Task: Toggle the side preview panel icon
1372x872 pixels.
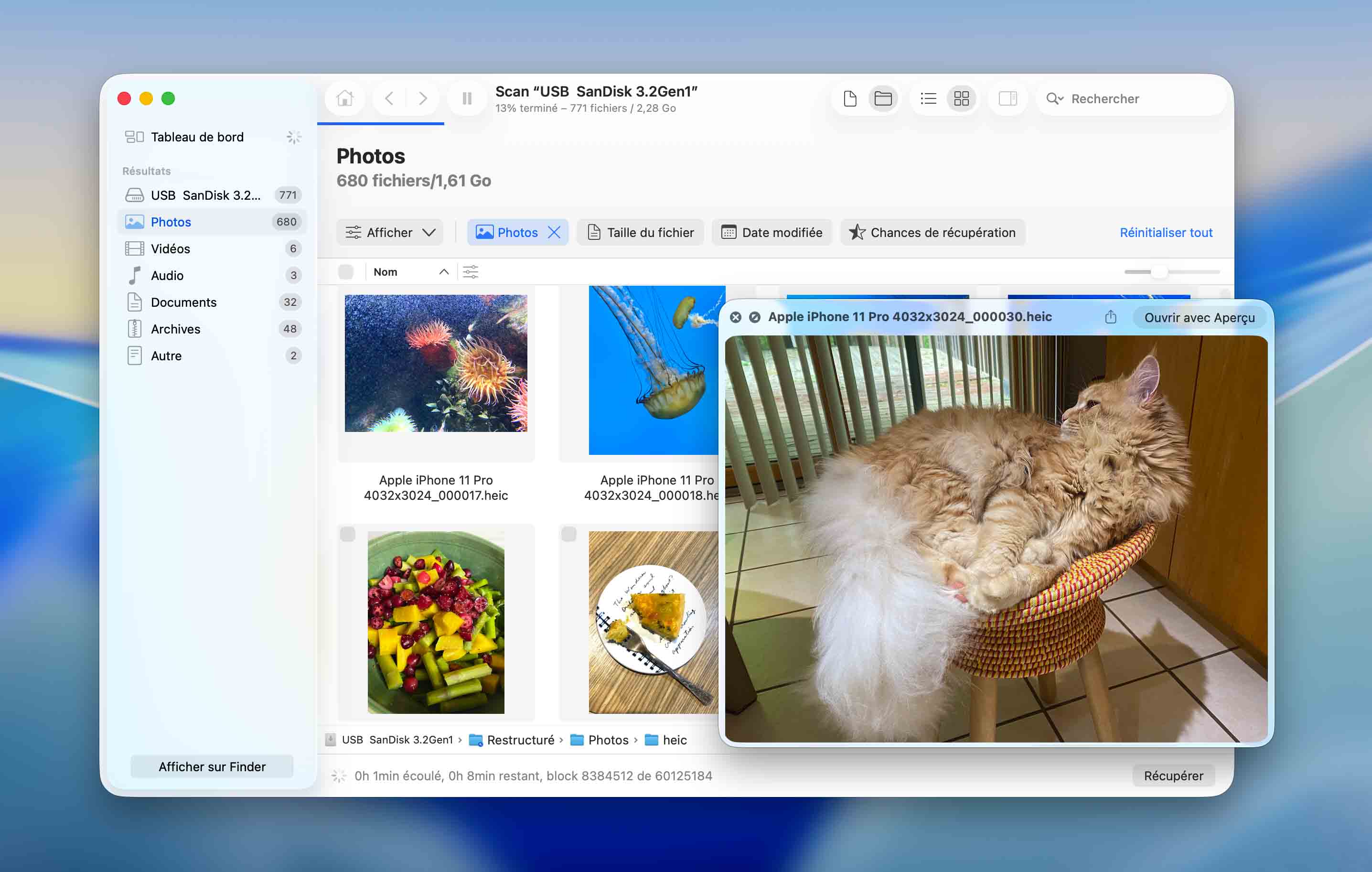Action: [x=1008, y=98]
